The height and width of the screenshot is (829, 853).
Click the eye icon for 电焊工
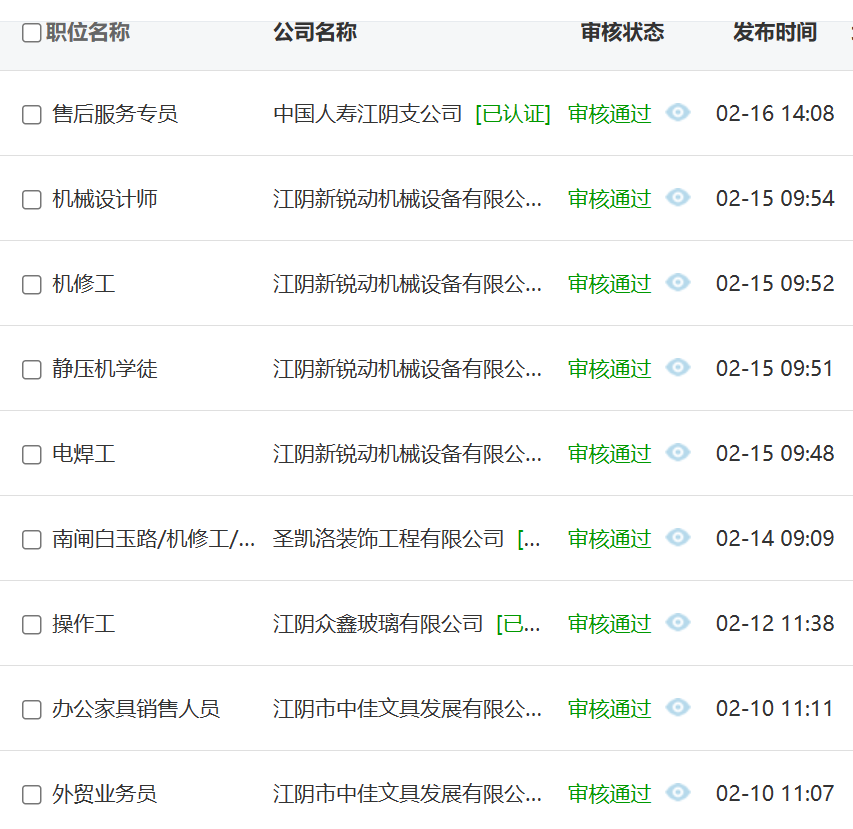coord(678,452)
